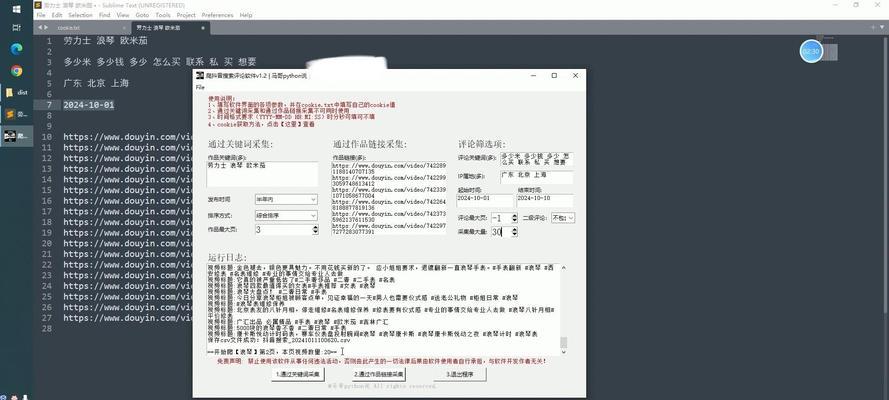Click 结束时间 field showing 2024-10-10
889x400 pixels.
(x=545, y=201)
